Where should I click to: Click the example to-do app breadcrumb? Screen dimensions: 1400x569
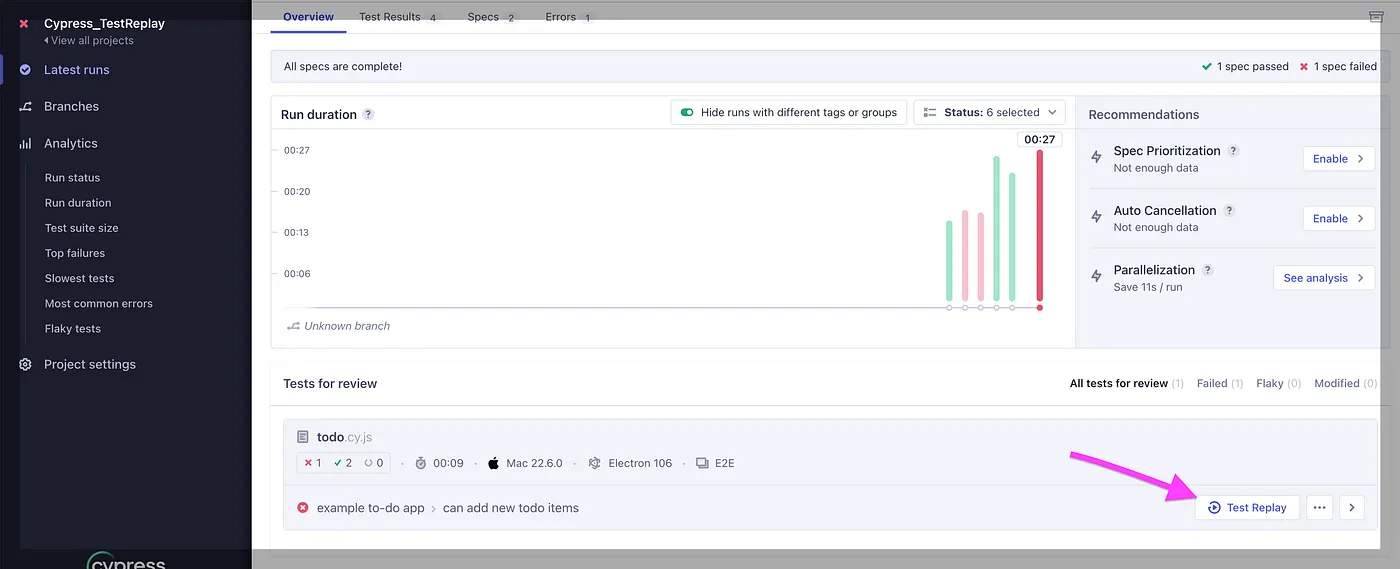click(x=371, y=508)
